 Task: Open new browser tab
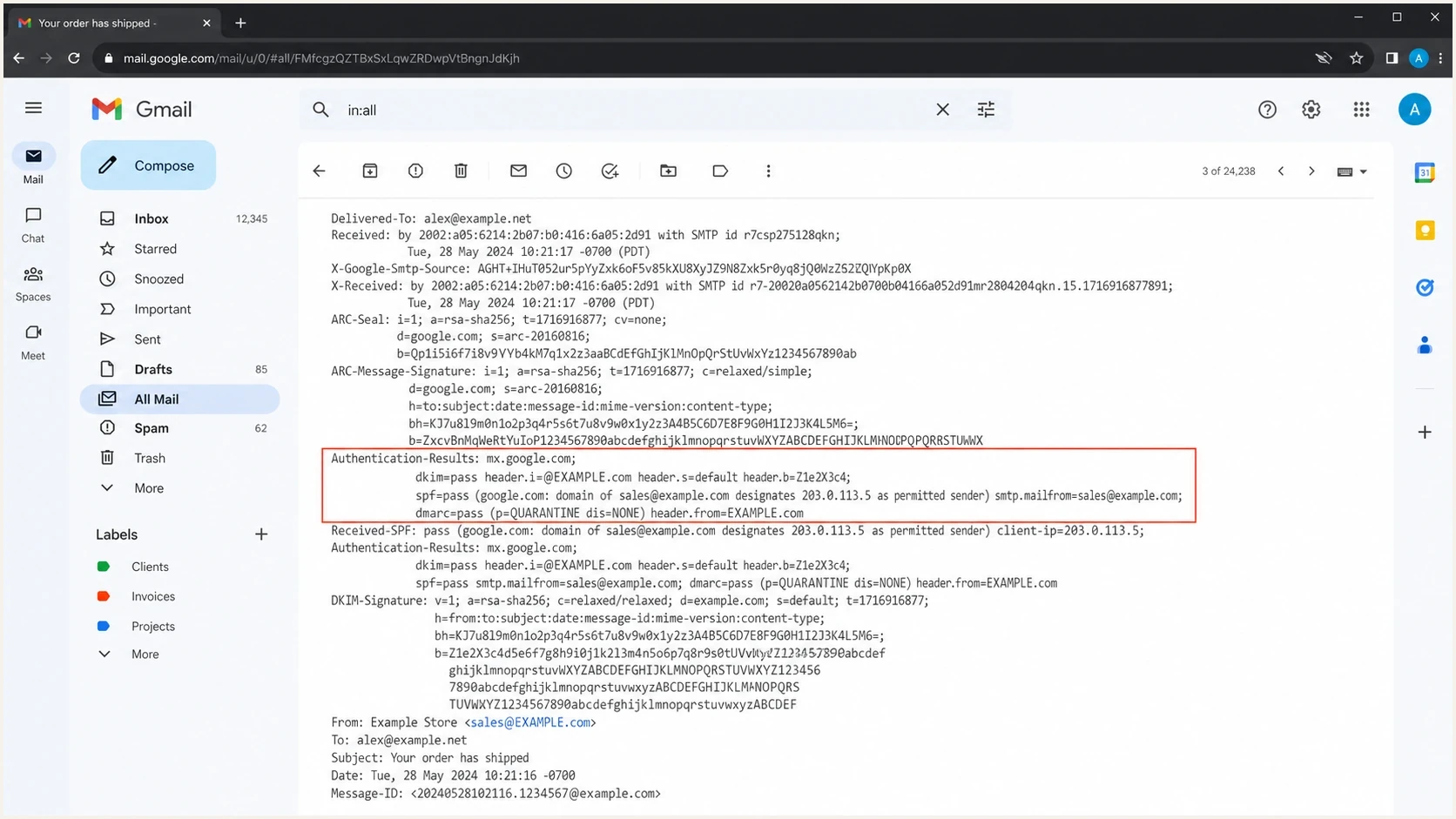pos(240,23)
